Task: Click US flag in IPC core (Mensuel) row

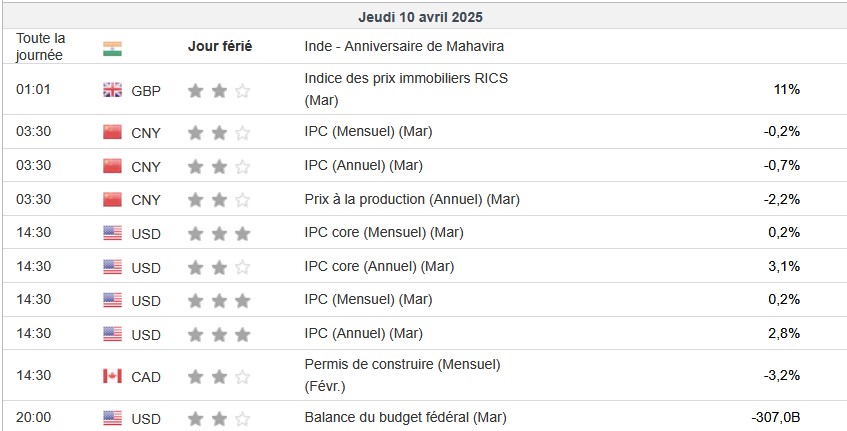Action: pos(112,233)
